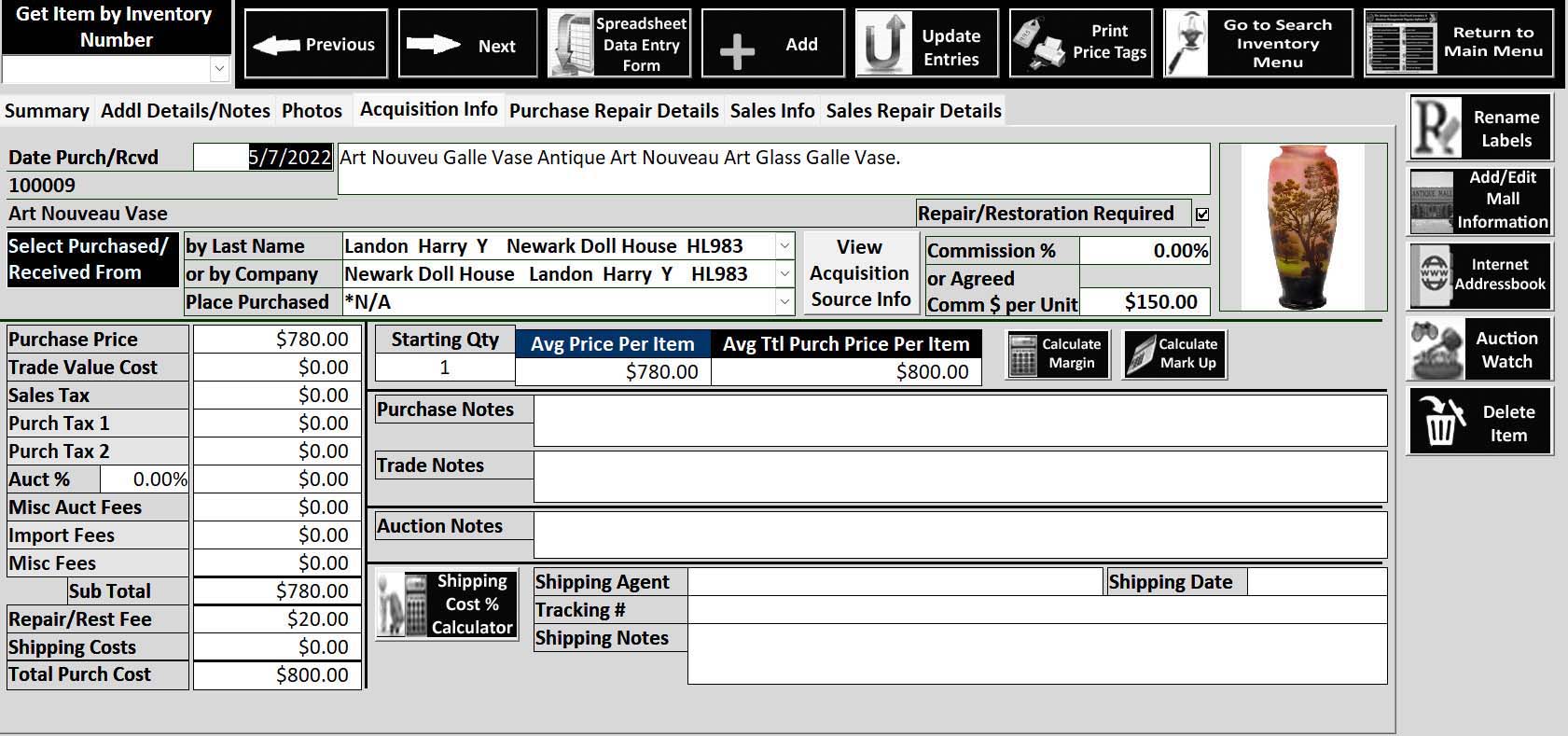
Task: Switch to Sales Info tab
Action: (x=771, y=111)
